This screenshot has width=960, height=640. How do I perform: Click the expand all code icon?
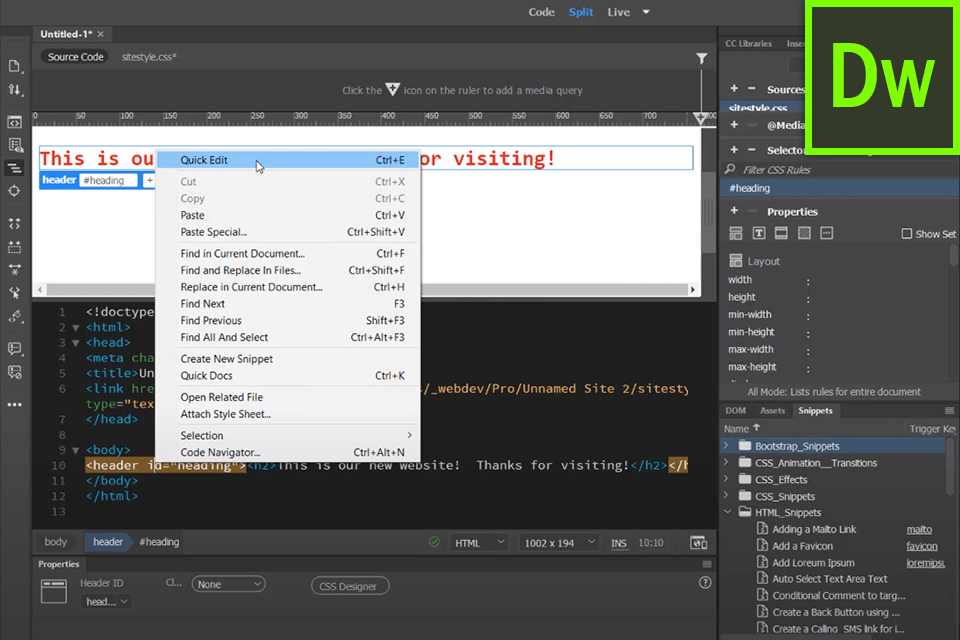pos(14,224)
